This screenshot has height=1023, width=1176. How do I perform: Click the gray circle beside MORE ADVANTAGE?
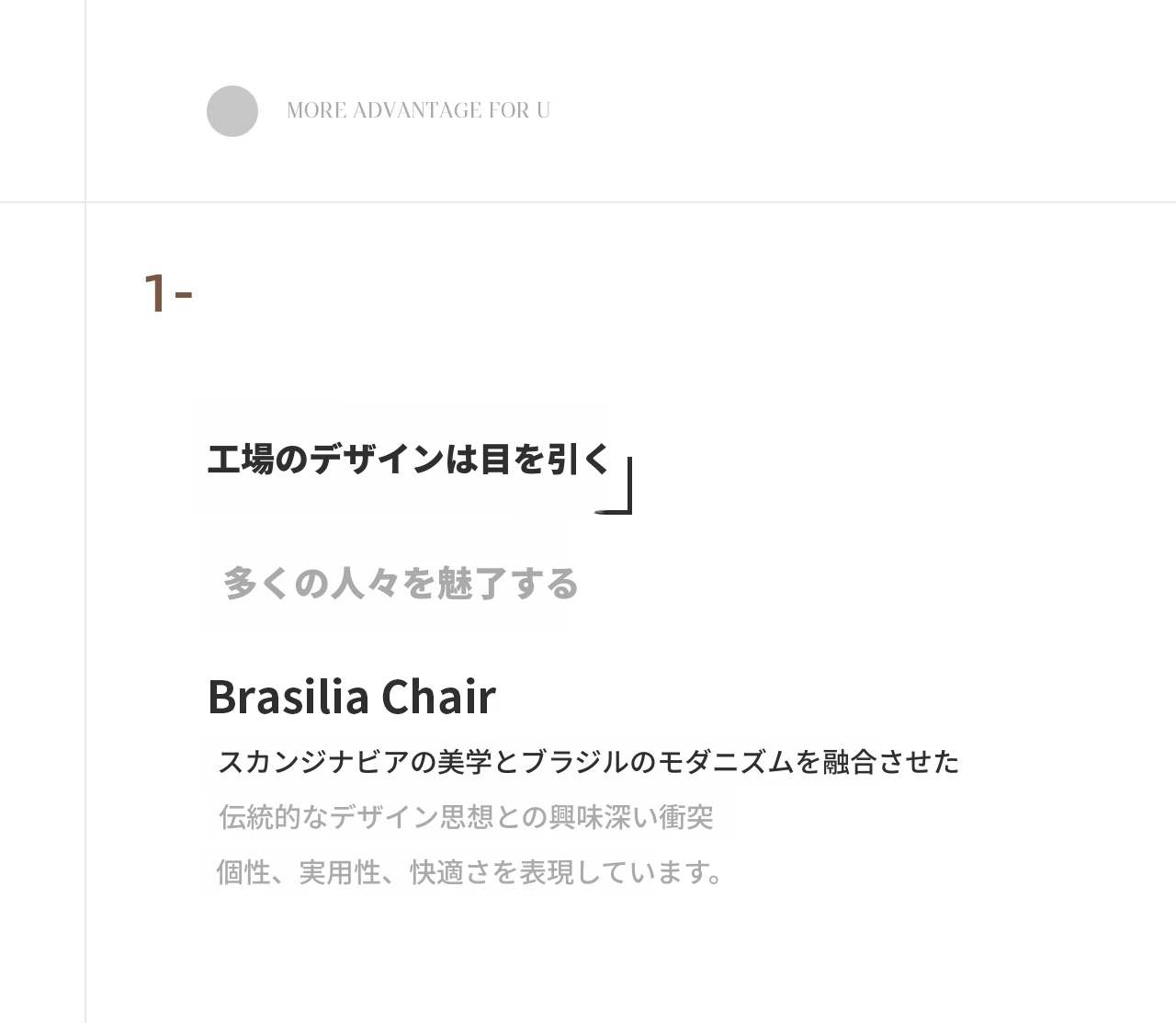click(232, 111)
